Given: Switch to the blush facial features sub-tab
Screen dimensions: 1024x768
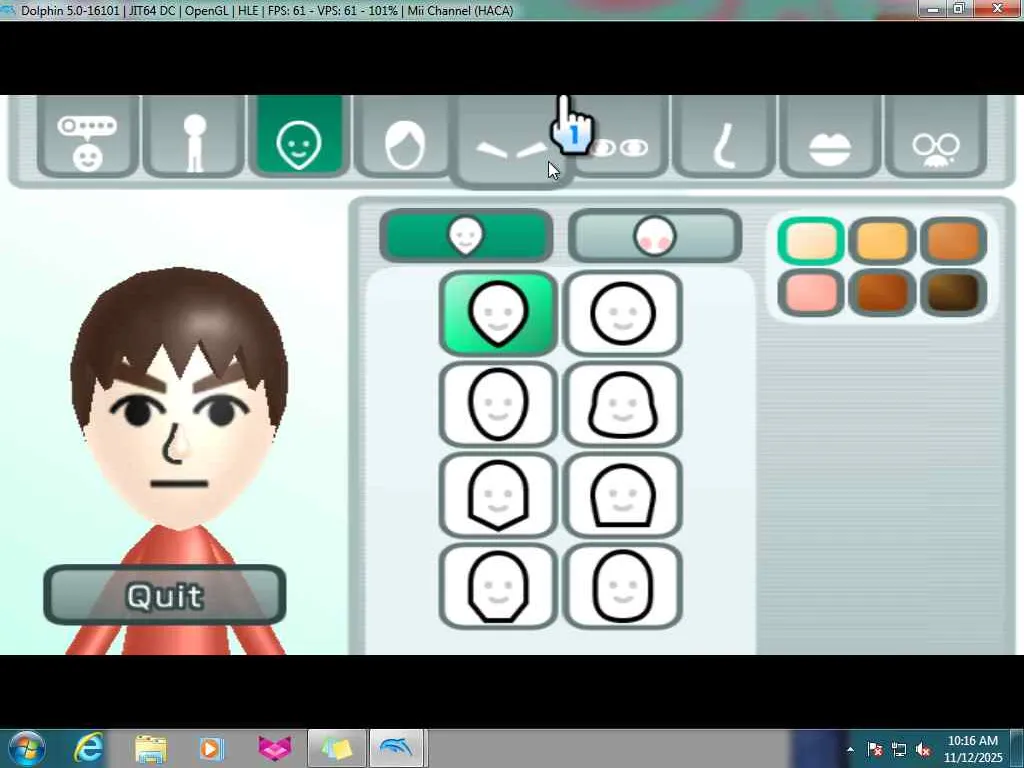Looking at the screenshot, I should [655, 236].
